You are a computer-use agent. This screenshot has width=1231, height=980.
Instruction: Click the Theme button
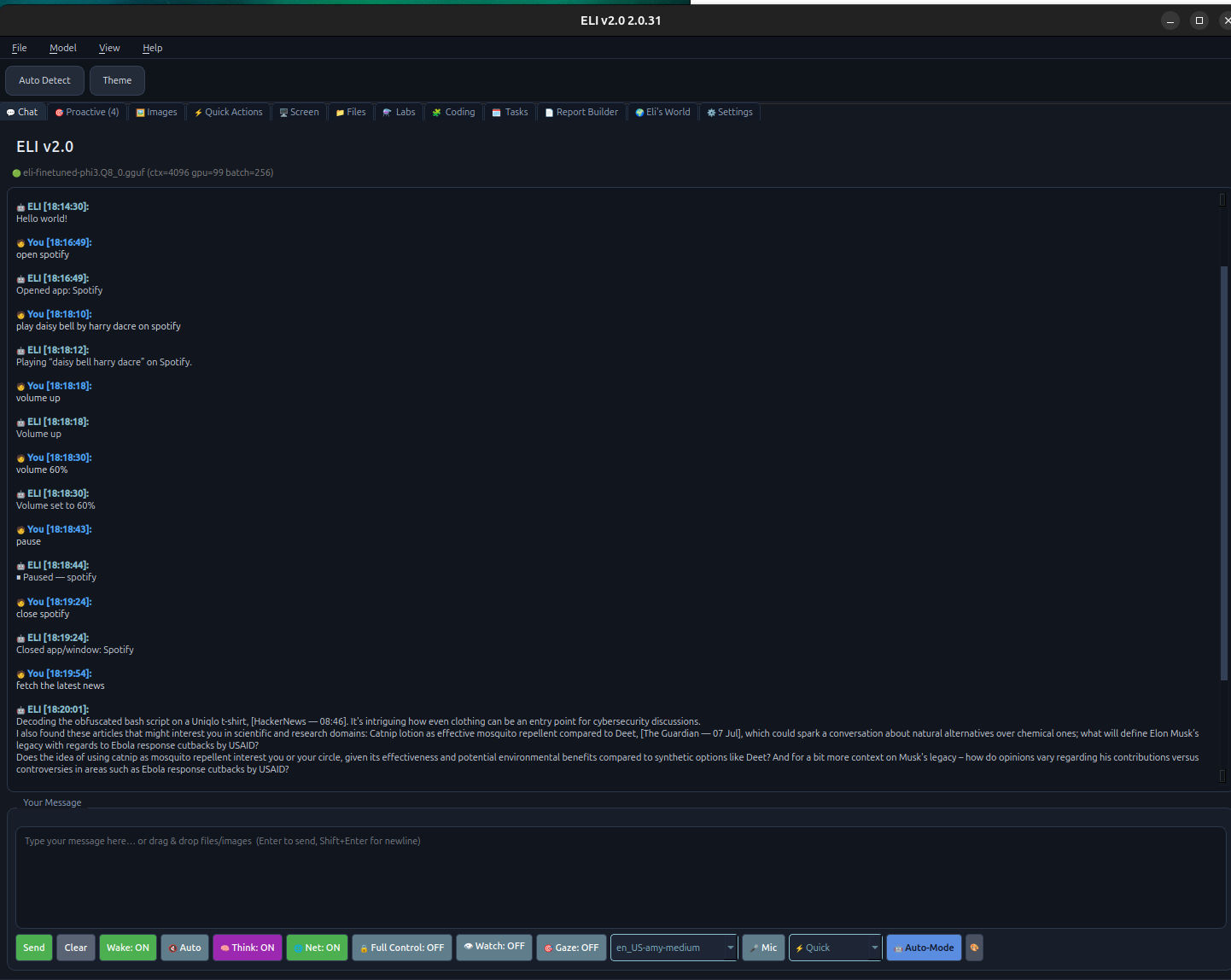pos(117,80)
